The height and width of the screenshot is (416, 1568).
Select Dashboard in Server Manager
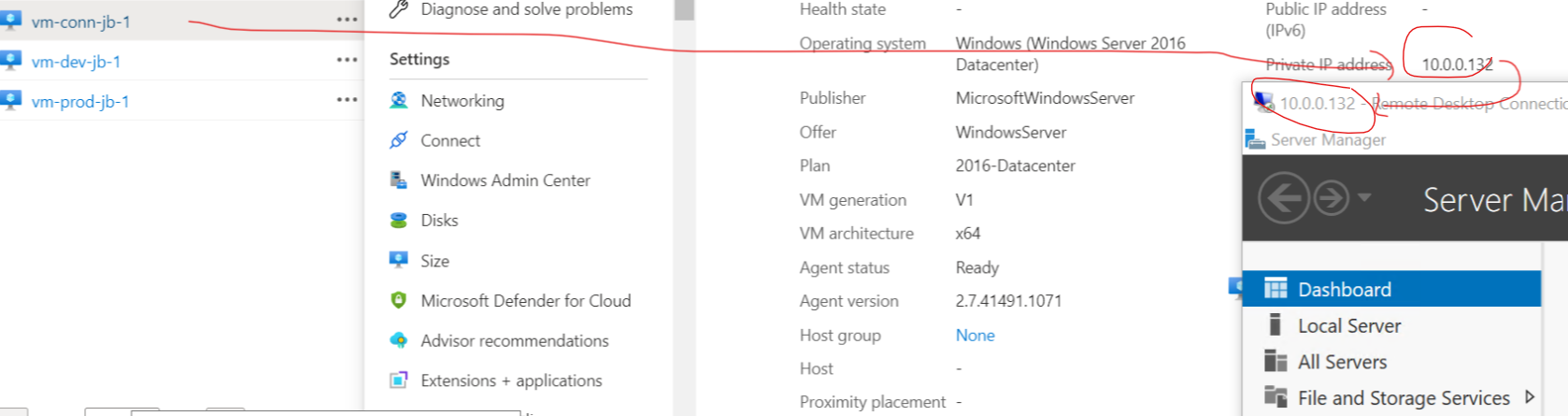pos(1391,289)
